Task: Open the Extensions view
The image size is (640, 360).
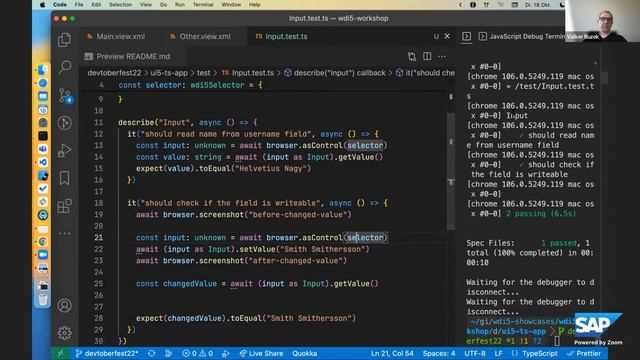Action: coord(64,206)
